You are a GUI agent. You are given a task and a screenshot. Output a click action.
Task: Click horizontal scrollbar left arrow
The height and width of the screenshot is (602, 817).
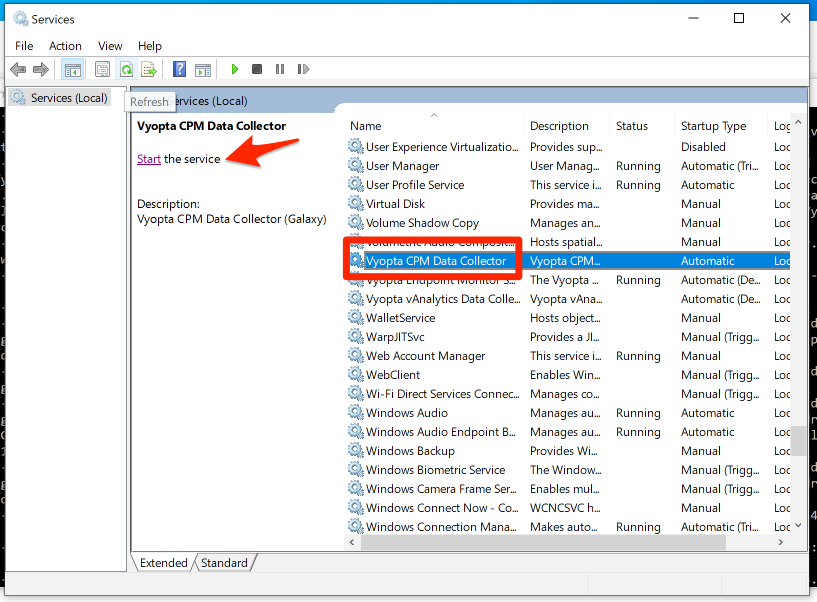point(352,542)
